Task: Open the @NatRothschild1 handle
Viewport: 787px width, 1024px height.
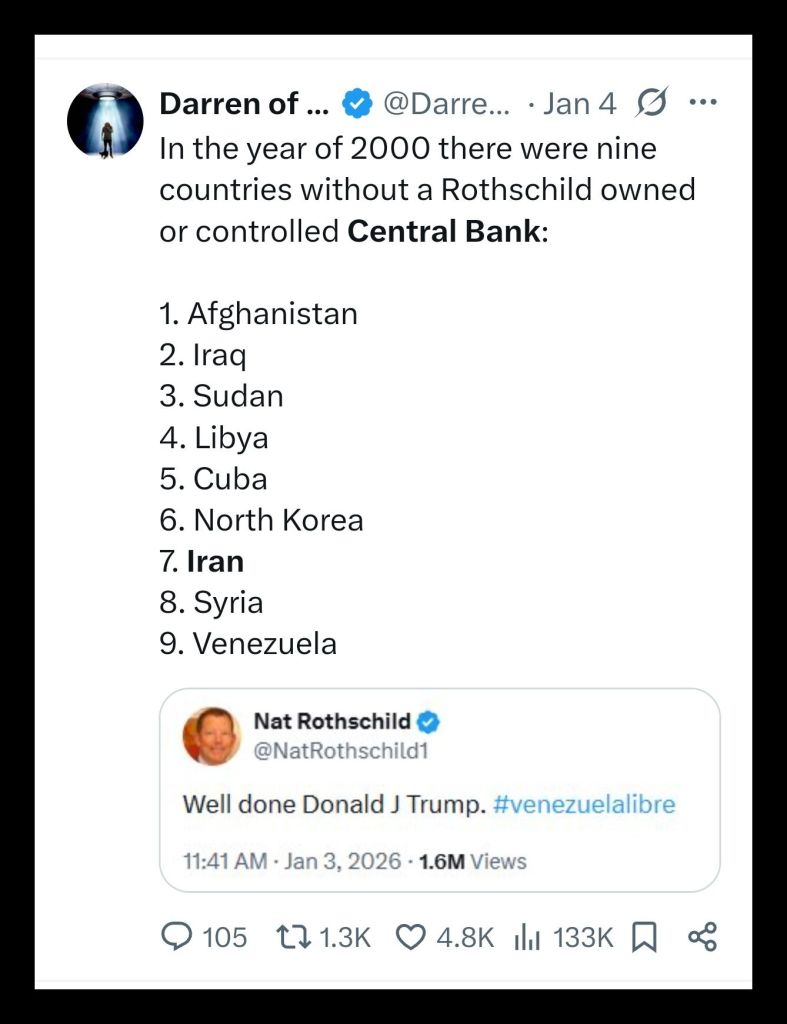Action: pos(341,748)
